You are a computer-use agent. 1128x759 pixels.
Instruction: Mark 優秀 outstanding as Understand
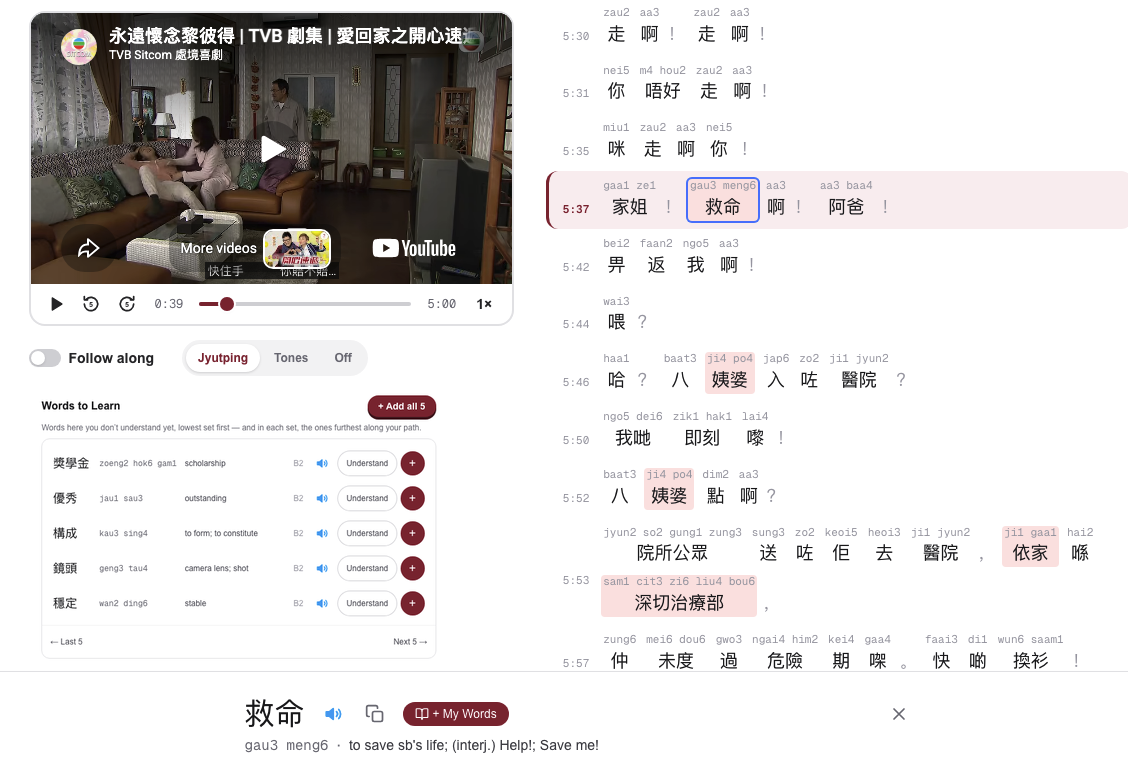[367, 498]
